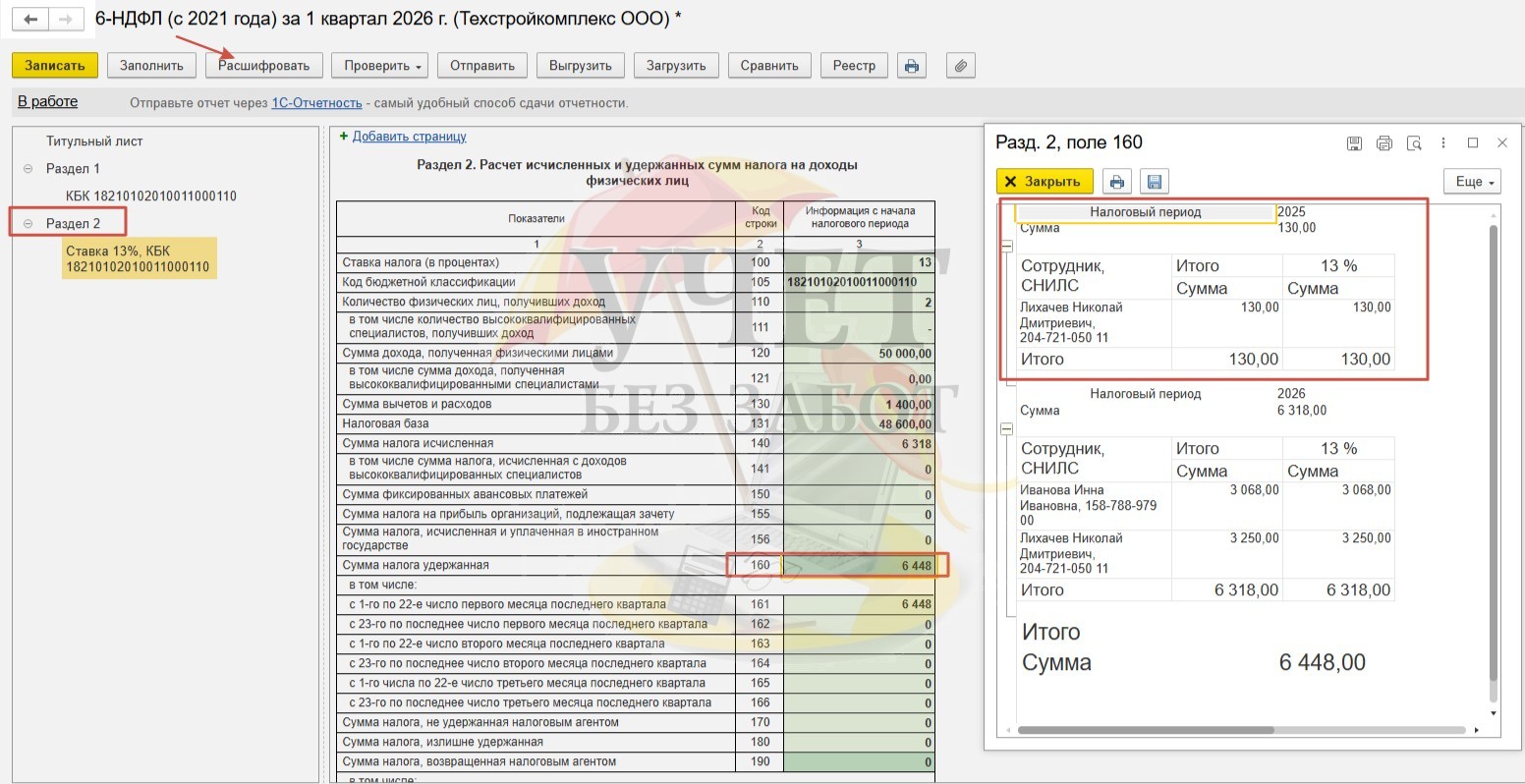
Task: Collapse the Раздел 2 tree node
Action: pyautogui.click(x=28, y=224)
